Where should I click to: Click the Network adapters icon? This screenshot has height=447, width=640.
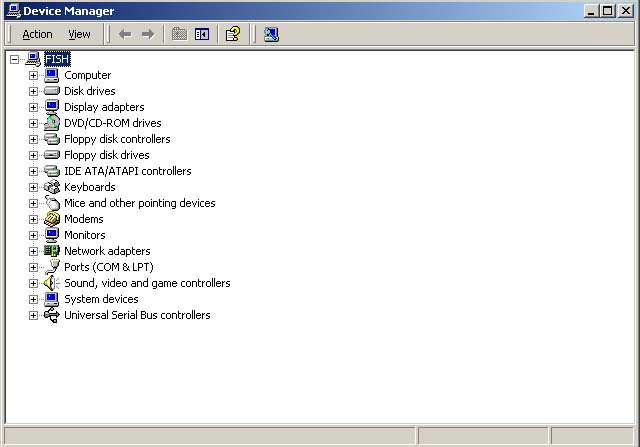click(x=52, y=251)
